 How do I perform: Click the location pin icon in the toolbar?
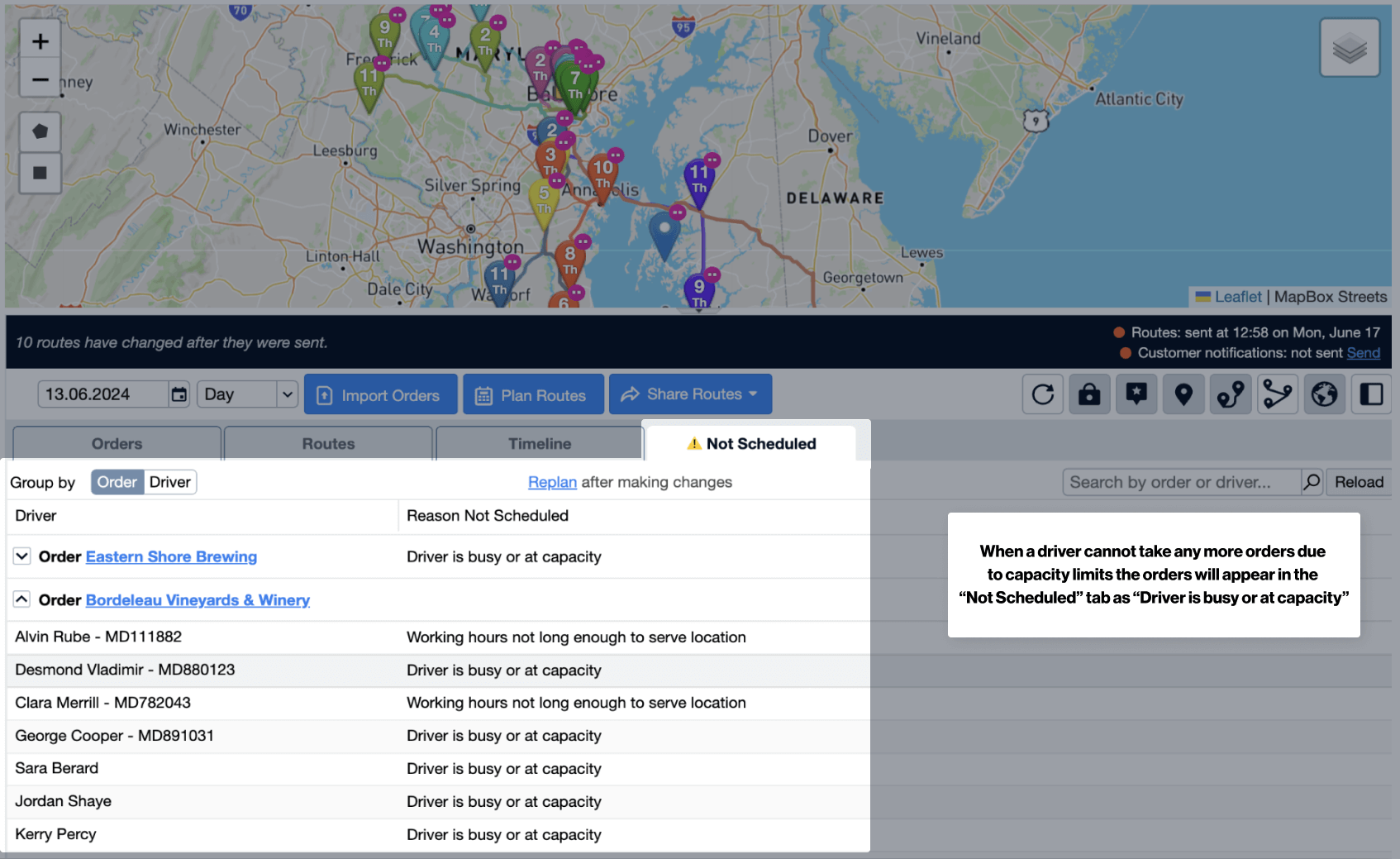(x=1183, y=394)
